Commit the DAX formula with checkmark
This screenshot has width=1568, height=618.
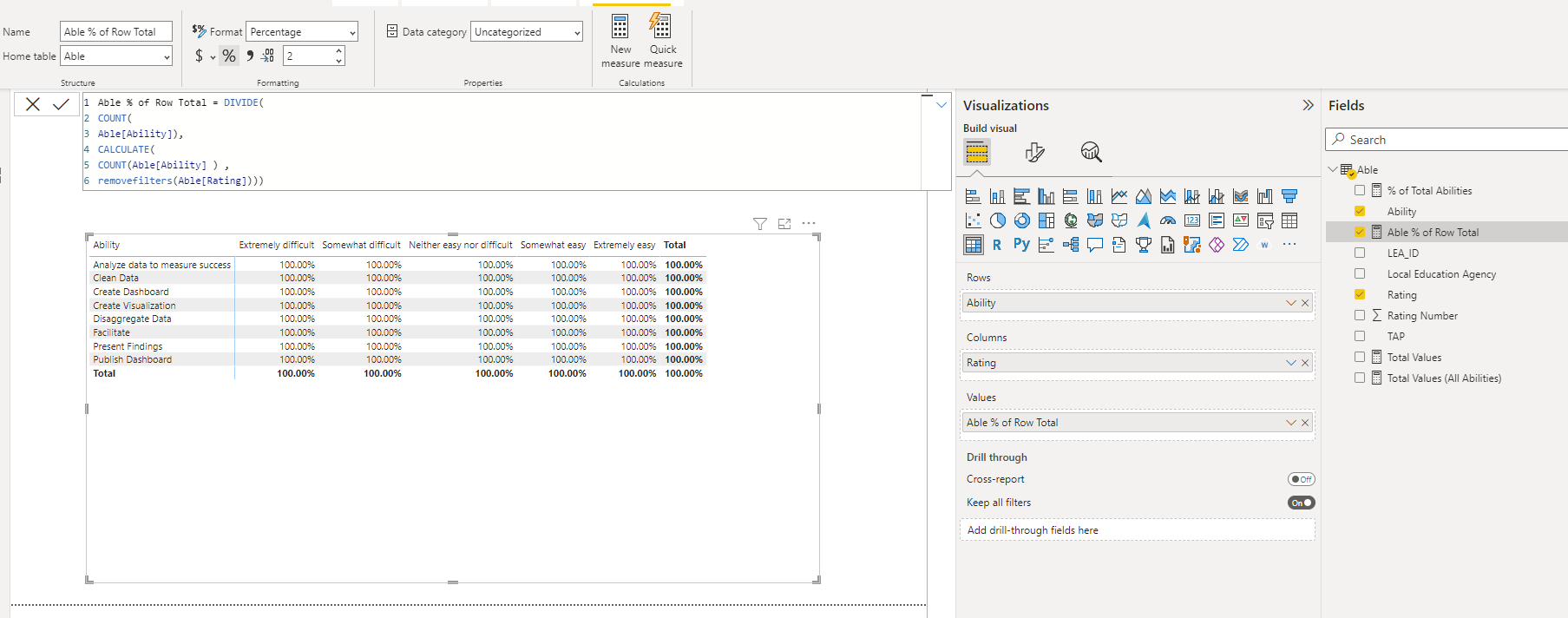coord(61,104)
